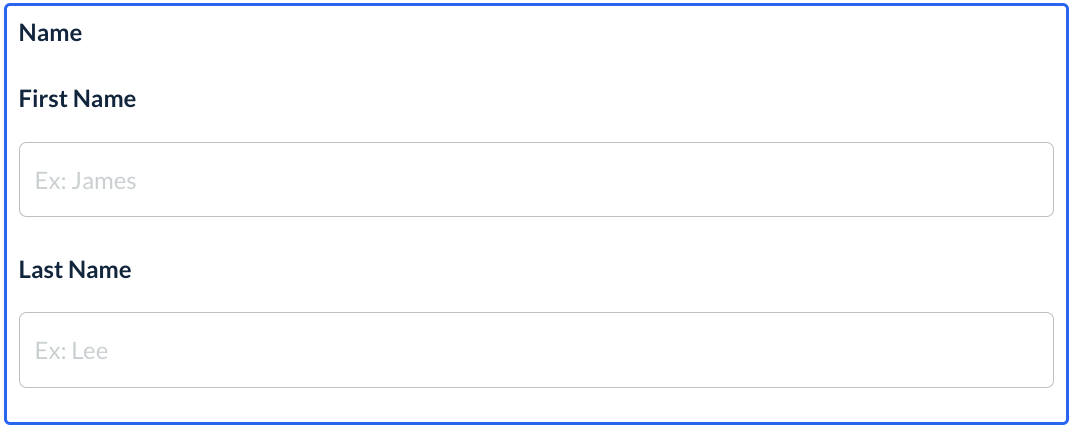1070x426 pixels.
Task: Select the bold "Name" title at top
Action: pyautogui.click(x=50, y=33)
